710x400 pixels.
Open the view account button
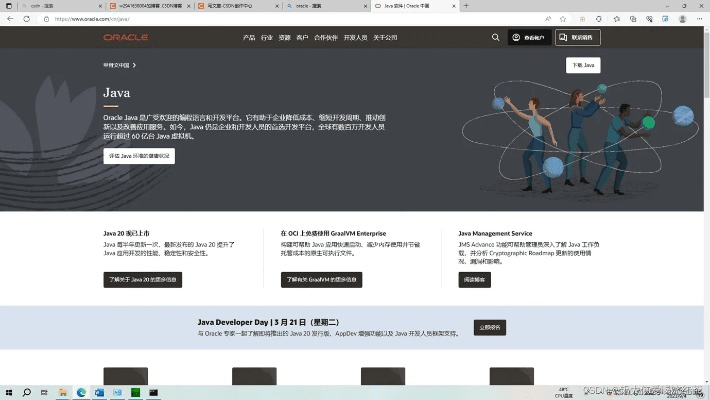(529, 38)
